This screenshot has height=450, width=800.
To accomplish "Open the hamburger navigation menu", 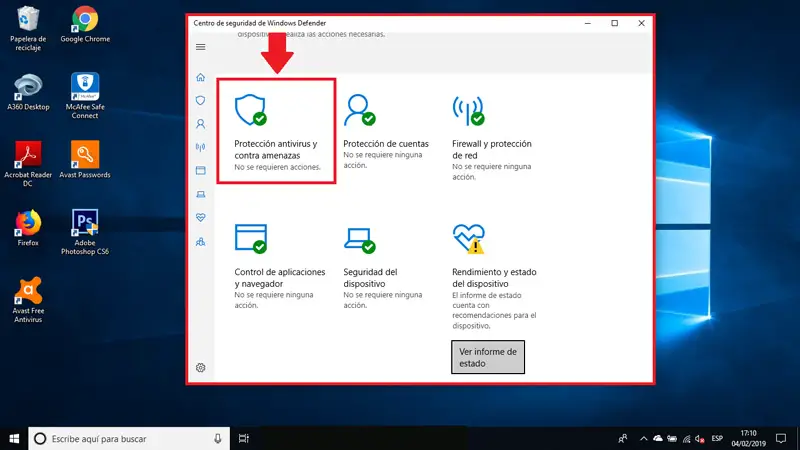I will (201, 47).
